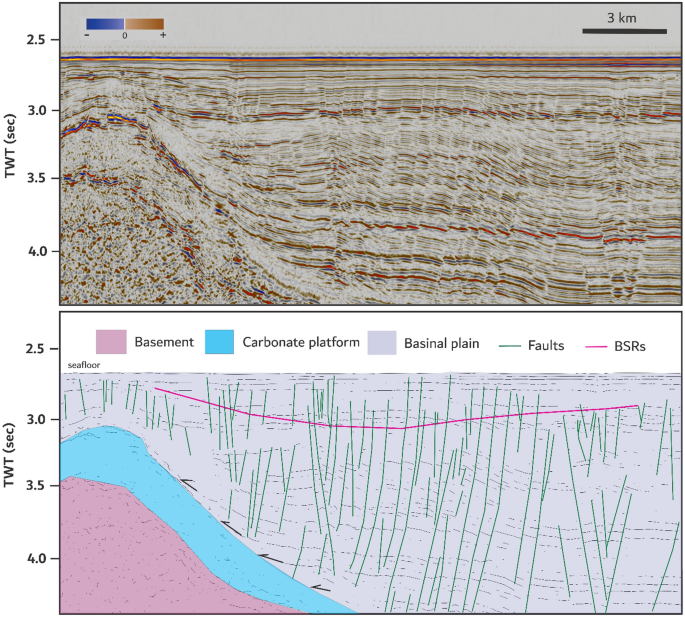Click the black 3 km scale bar line

click(x=623, y=31)
